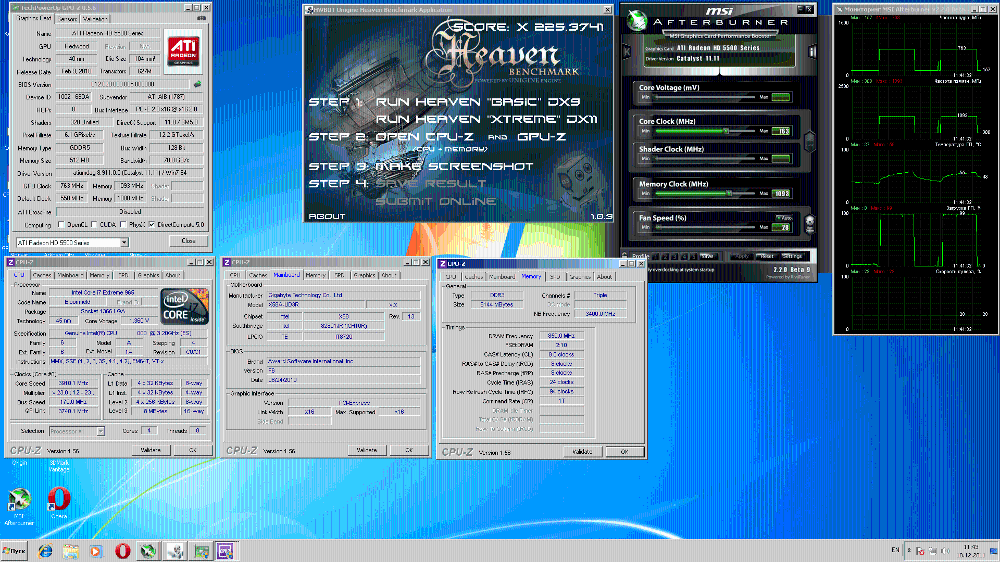Click Validate in the processor CPU-Z window
Viewport: 1000px width, 562px height.
tap(151, 450)
